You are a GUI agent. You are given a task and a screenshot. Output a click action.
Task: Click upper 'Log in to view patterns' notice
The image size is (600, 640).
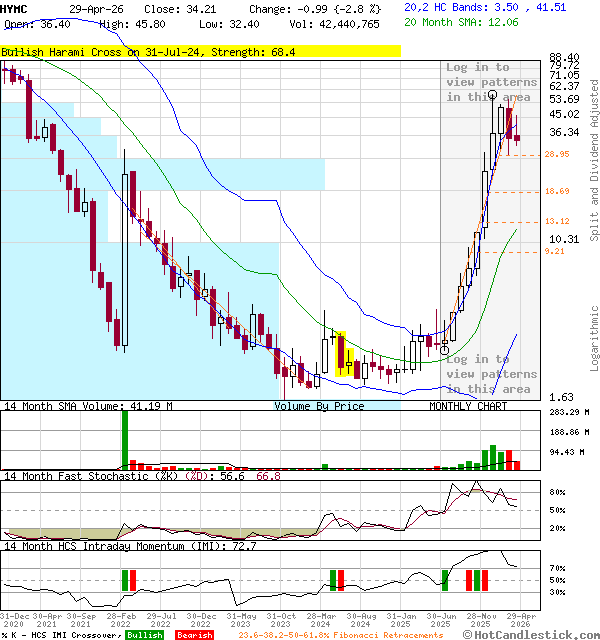491,82
